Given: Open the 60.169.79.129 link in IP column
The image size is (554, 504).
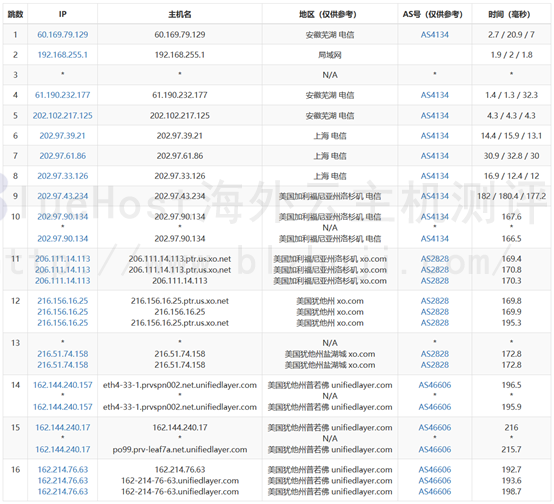Looking at the screenshot, I should (63, 35).
